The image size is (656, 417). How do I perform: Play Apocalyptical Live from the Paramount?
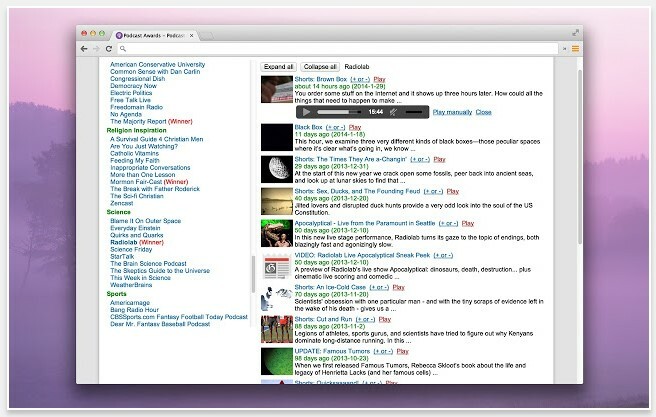(x=468, y=223)
